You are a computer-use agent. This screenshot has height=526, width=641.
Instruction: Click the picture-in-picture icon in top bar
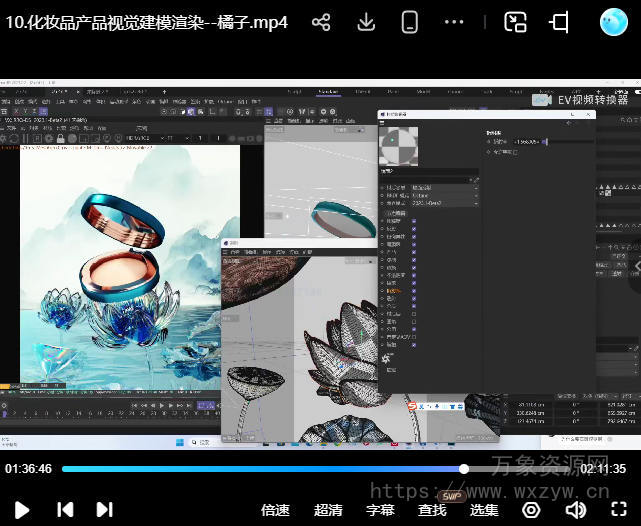coord(515,22)
